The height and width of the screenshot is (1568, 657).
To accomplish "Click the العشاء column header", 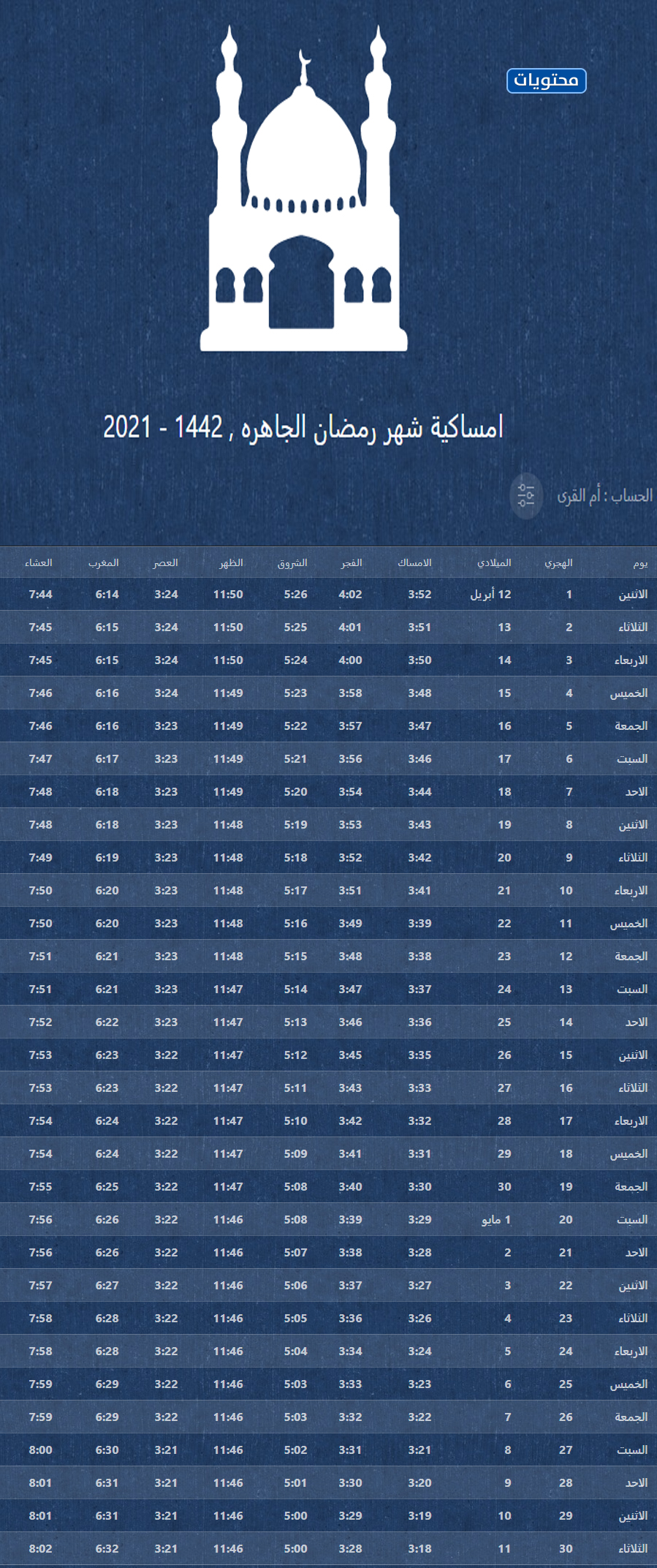I will (x=38, y=562).
